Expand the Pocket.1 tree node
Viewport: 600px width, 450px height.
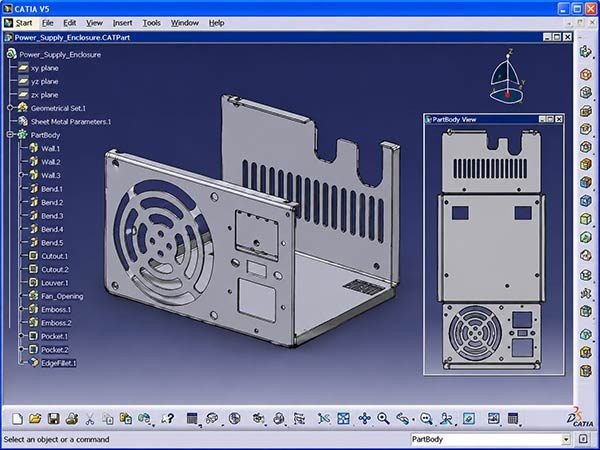[21, 336]
